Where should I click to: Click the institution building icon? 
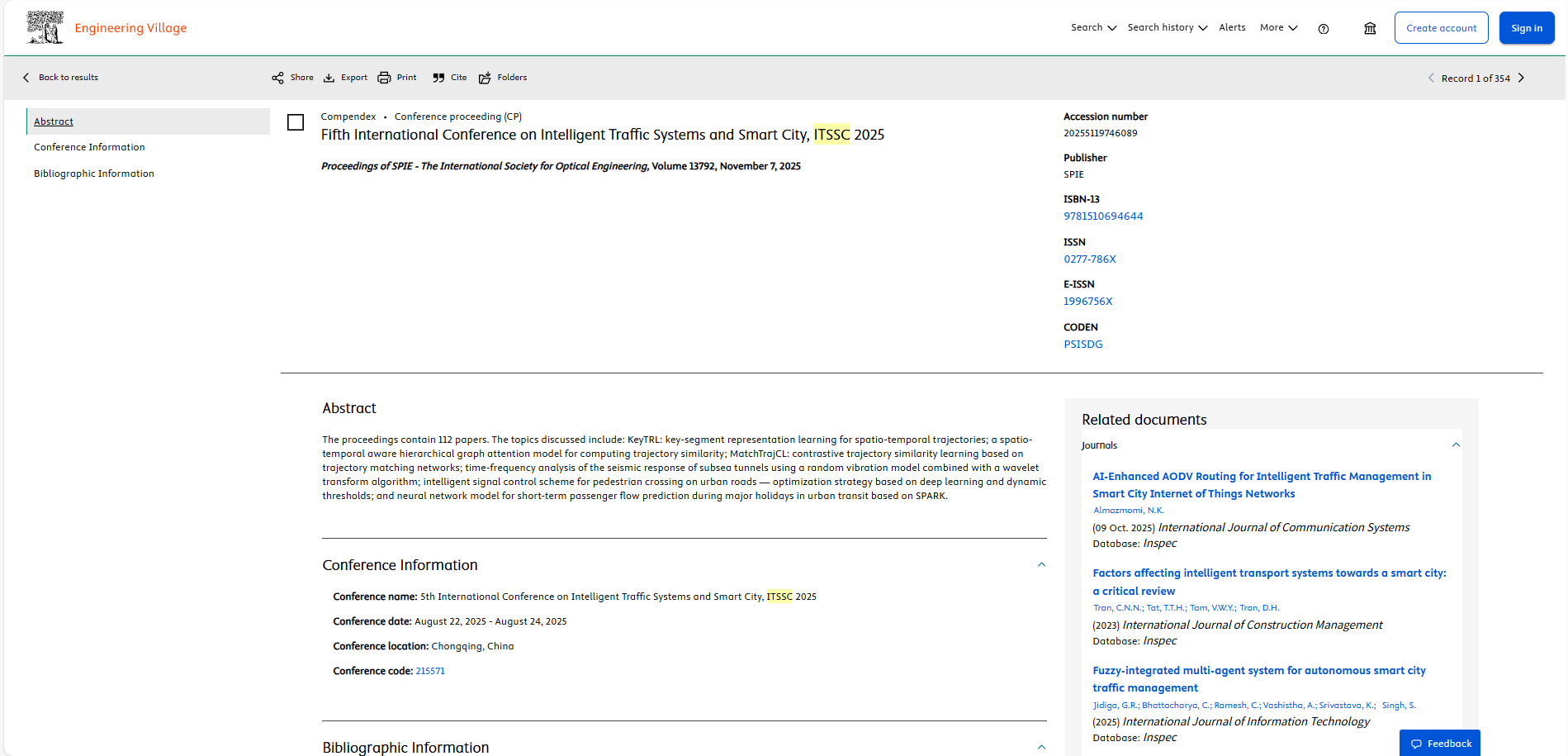[x=1370, y=28]
